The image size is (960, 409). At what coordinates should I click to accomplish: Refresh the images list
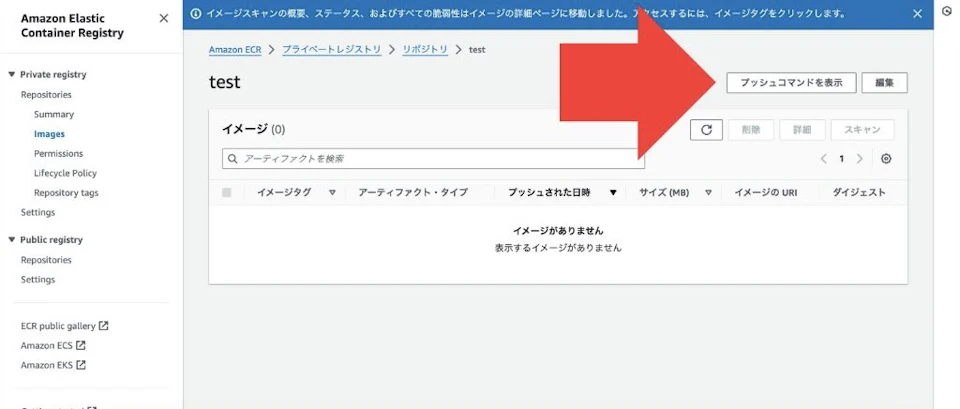(707, 130)
